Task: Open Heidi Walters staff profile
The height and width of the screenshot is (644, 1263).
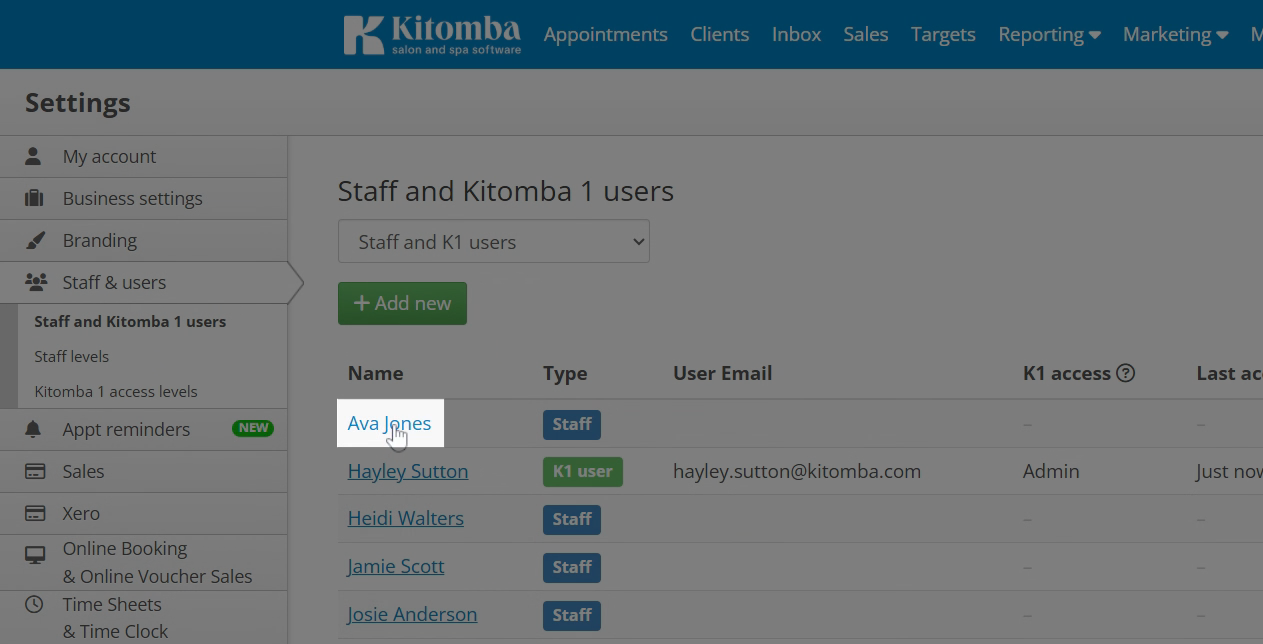Action: 405,518
